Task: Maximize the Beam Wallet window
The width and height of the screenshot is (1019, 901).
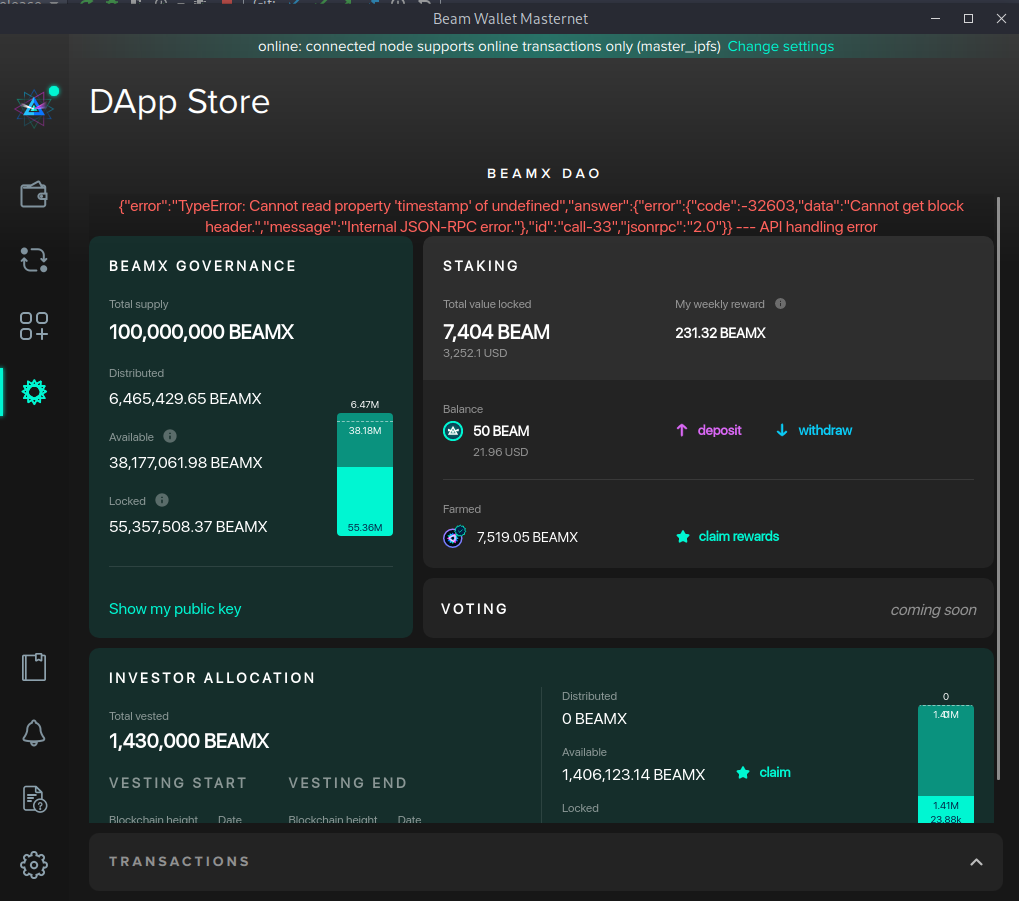Action: (x=968, y=18)
